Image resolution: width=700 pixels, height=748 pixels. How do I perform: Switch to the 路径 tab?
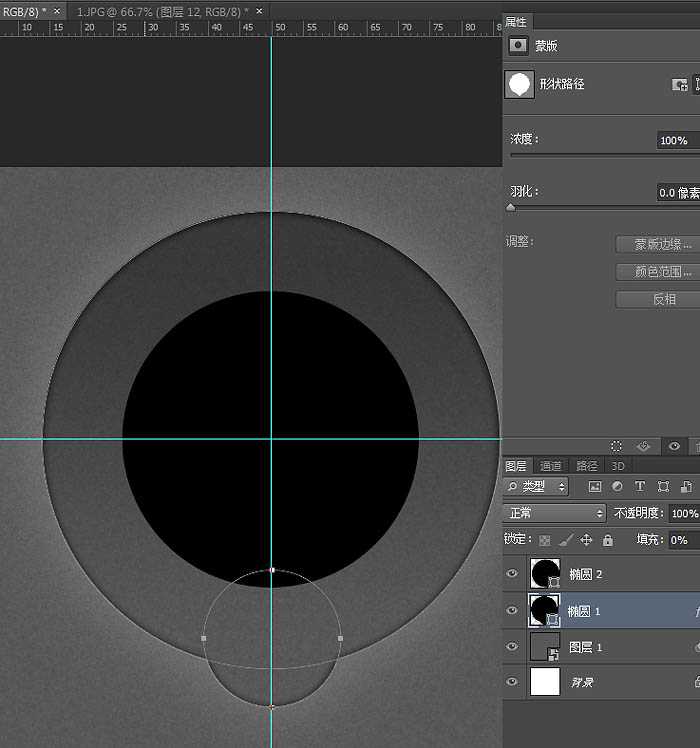coord(586,466)
